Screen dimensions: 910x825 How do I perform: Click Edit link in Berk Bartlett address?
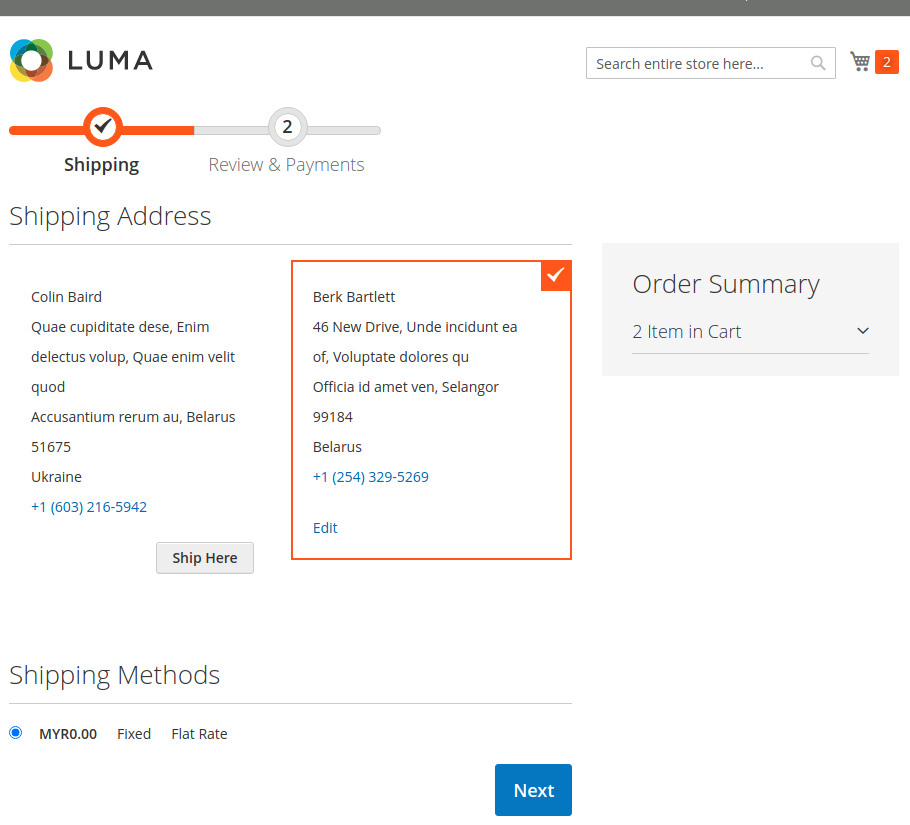click(x=325, y=528)
